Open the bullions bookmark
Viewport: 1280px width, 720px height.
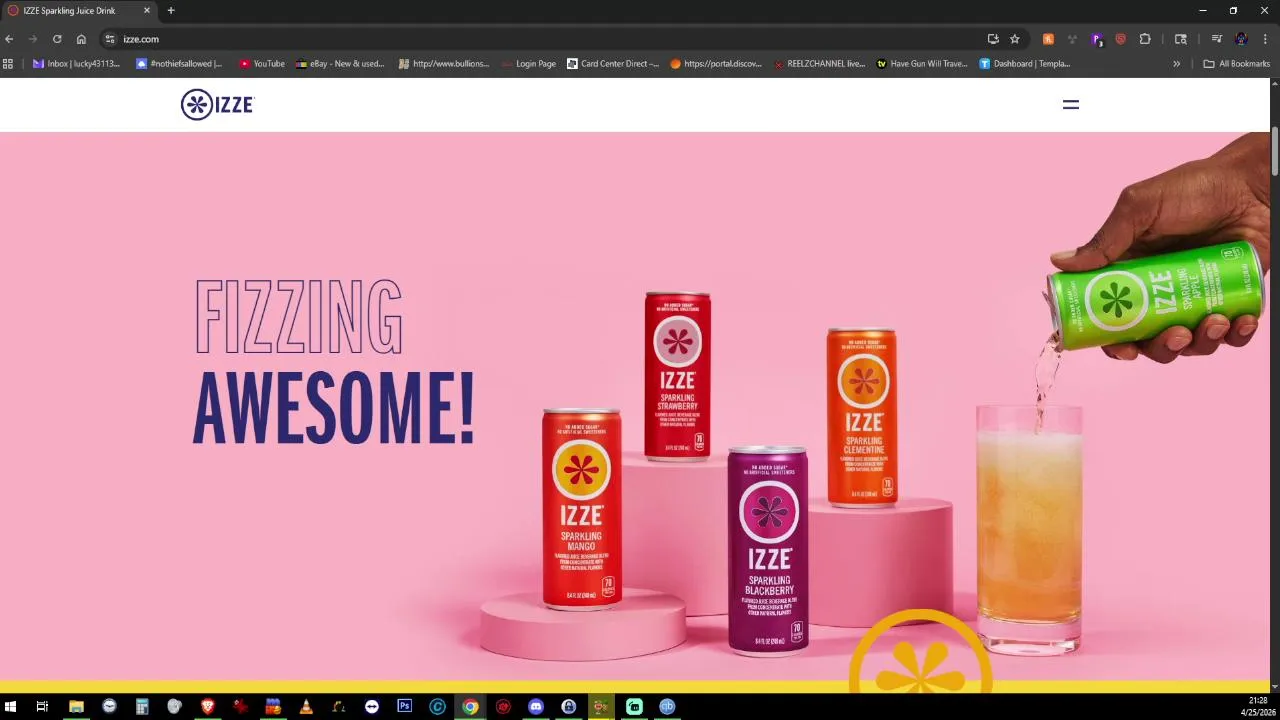444,64
